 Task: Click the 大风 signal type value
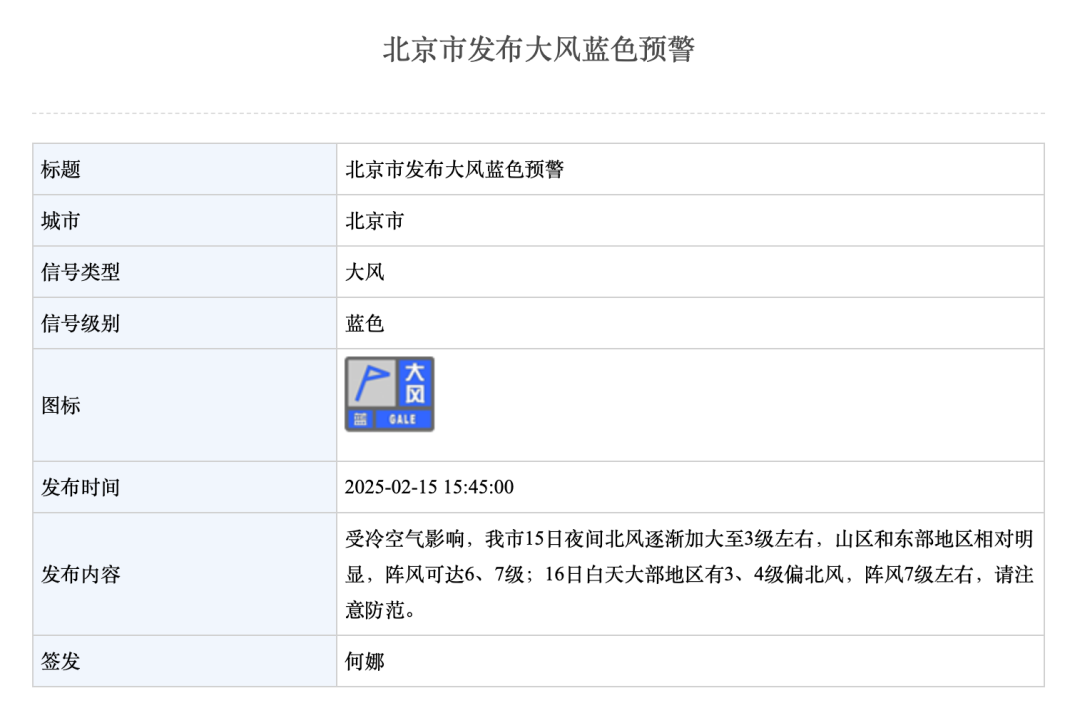tap(365, 272)
